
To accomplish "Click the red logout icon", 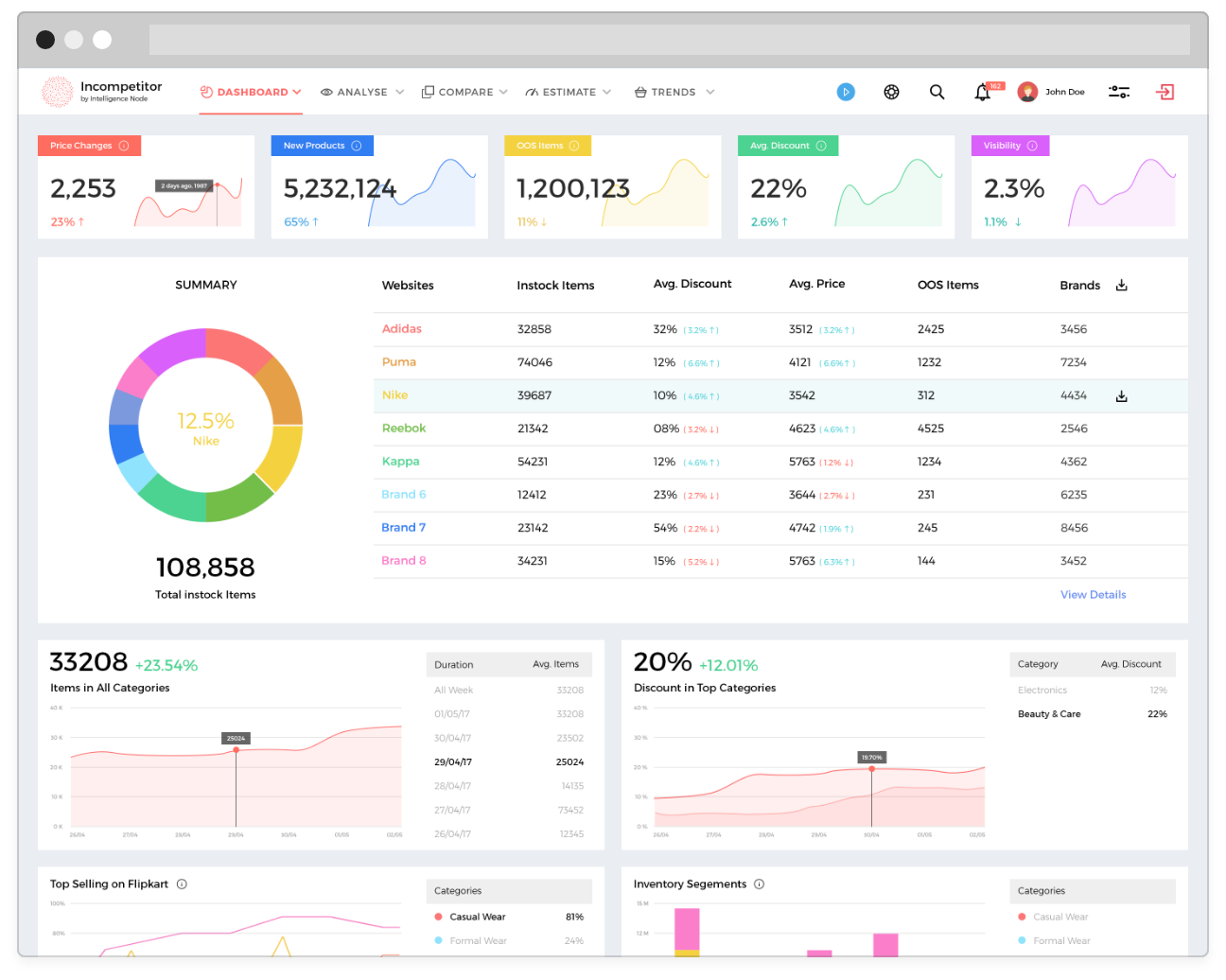I will pyautogui.click(x=1165, y=92).
